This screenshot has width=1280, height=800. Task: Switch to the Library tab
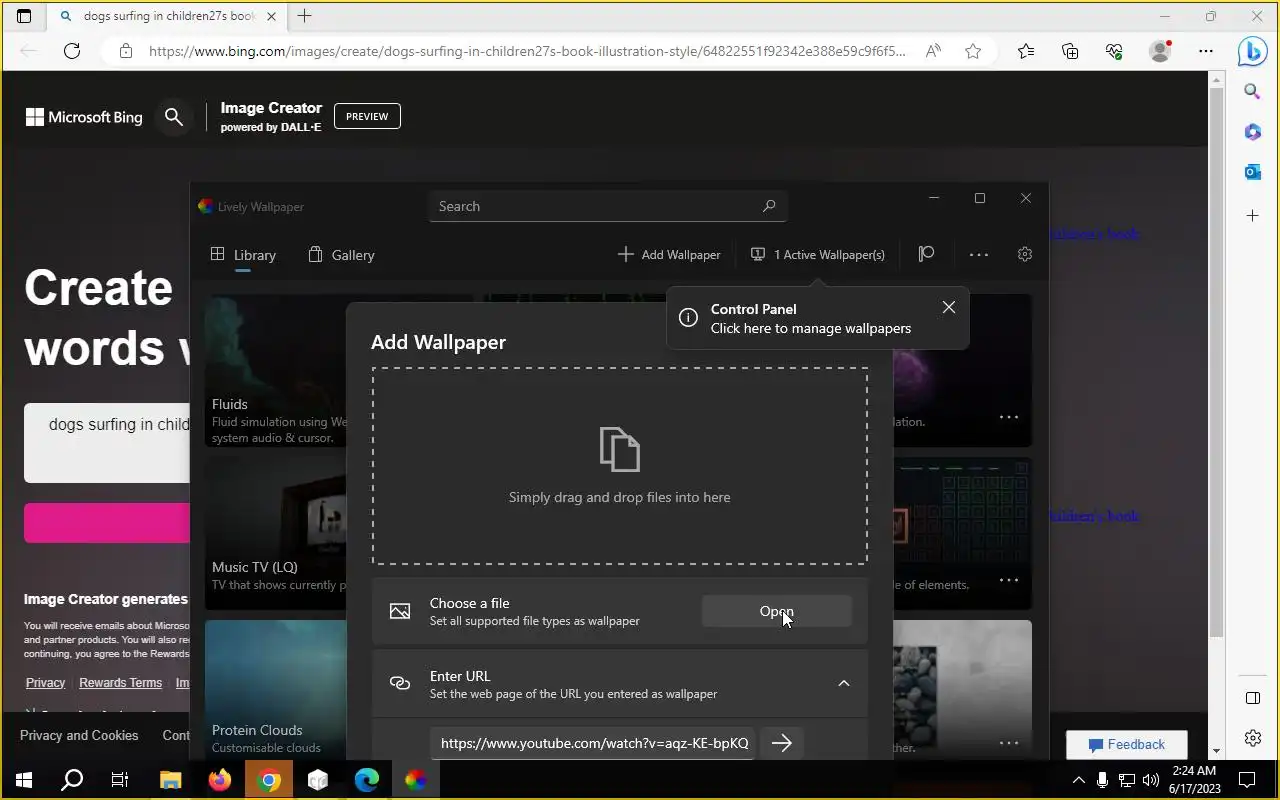[x=243, y=255]
